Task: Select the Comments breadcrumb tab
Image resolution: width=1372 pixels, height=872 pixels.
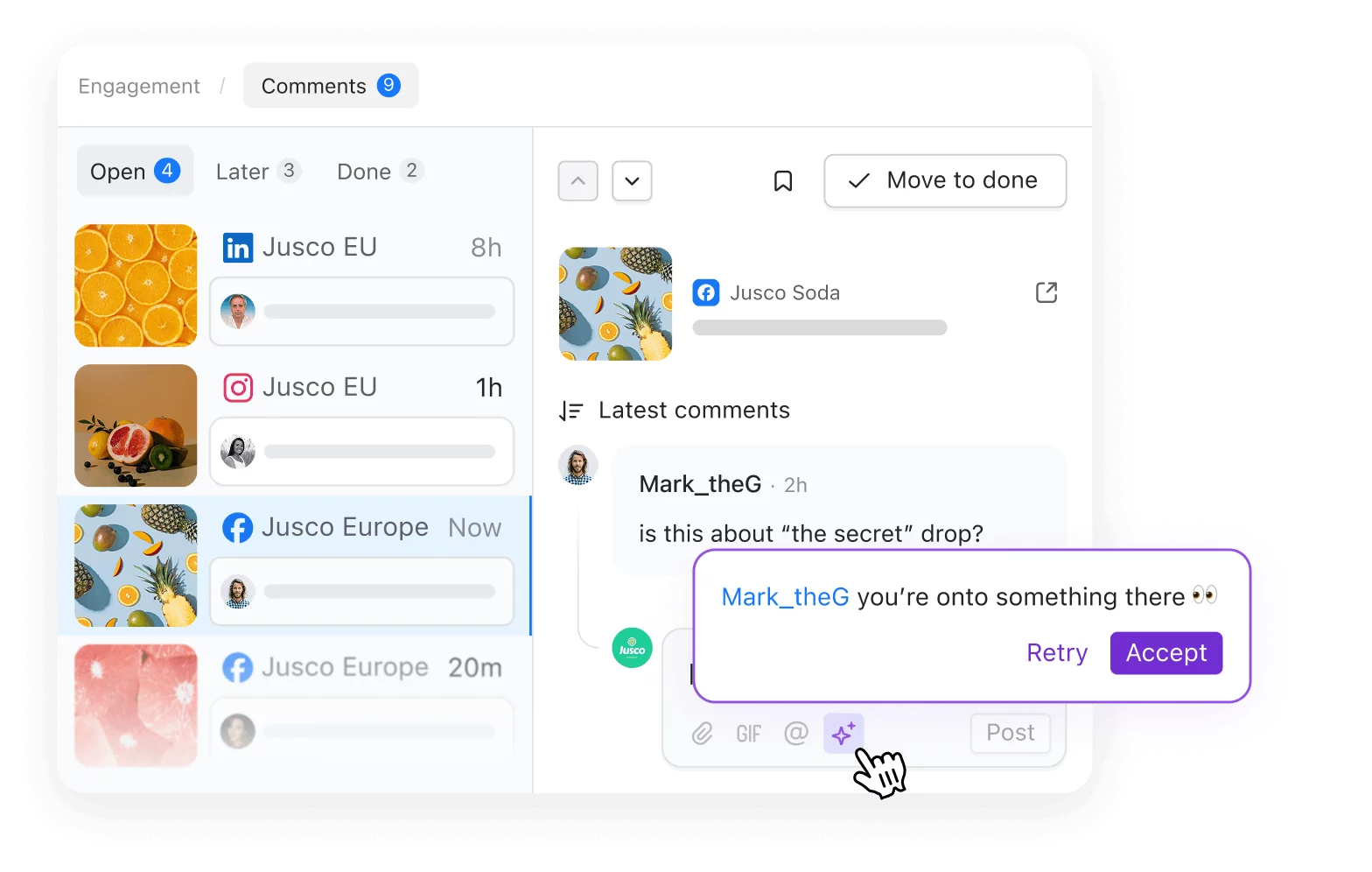Action: tap(331, 86)
